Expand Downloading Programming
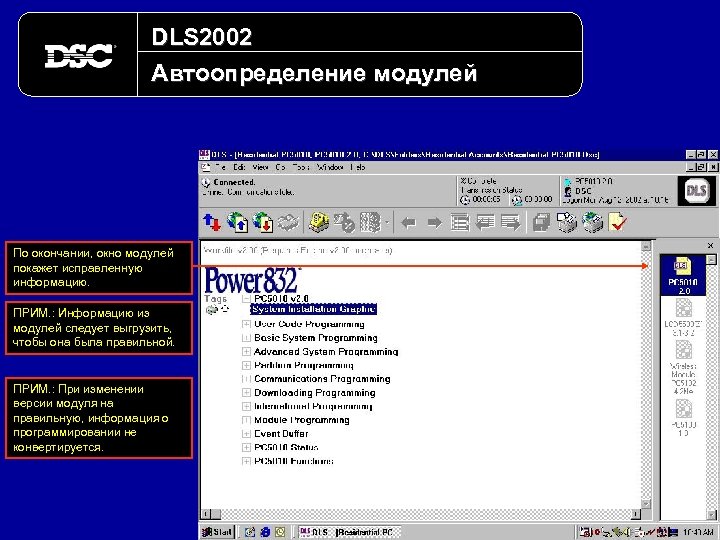Screen dimensions: 720x540 (x=246, y=393)
